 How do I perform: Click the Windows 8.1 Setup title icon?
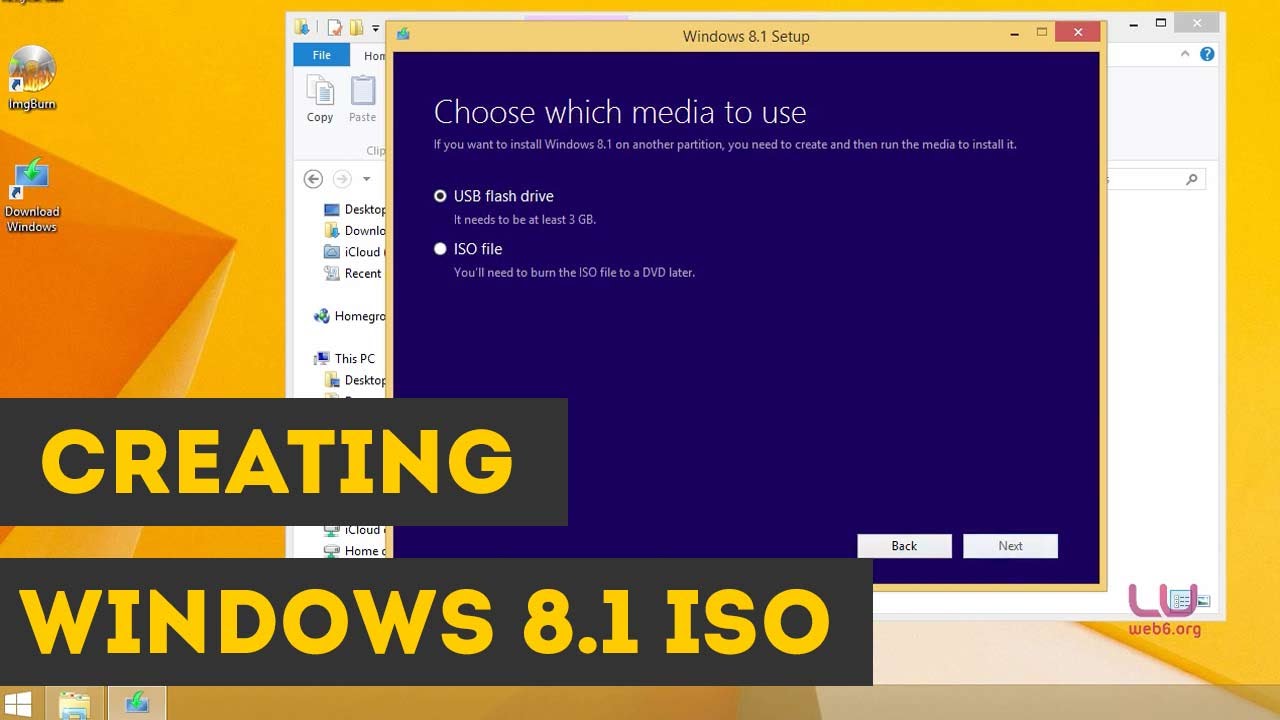coord(403,35)
